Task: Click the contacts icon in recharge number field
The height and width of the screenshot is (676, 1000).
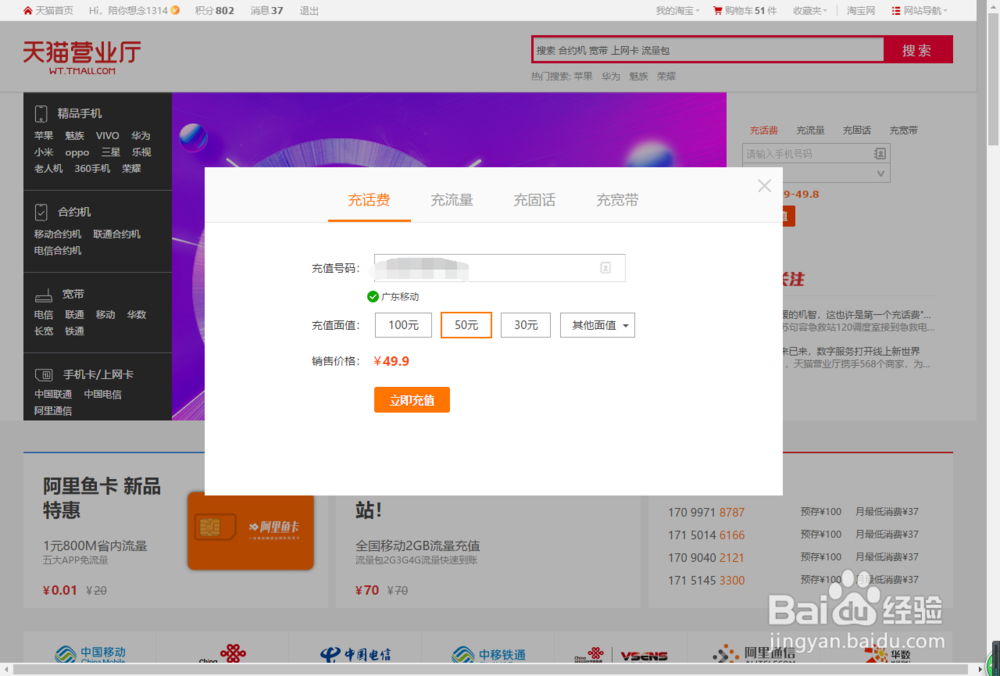Action: click(605, 268)
